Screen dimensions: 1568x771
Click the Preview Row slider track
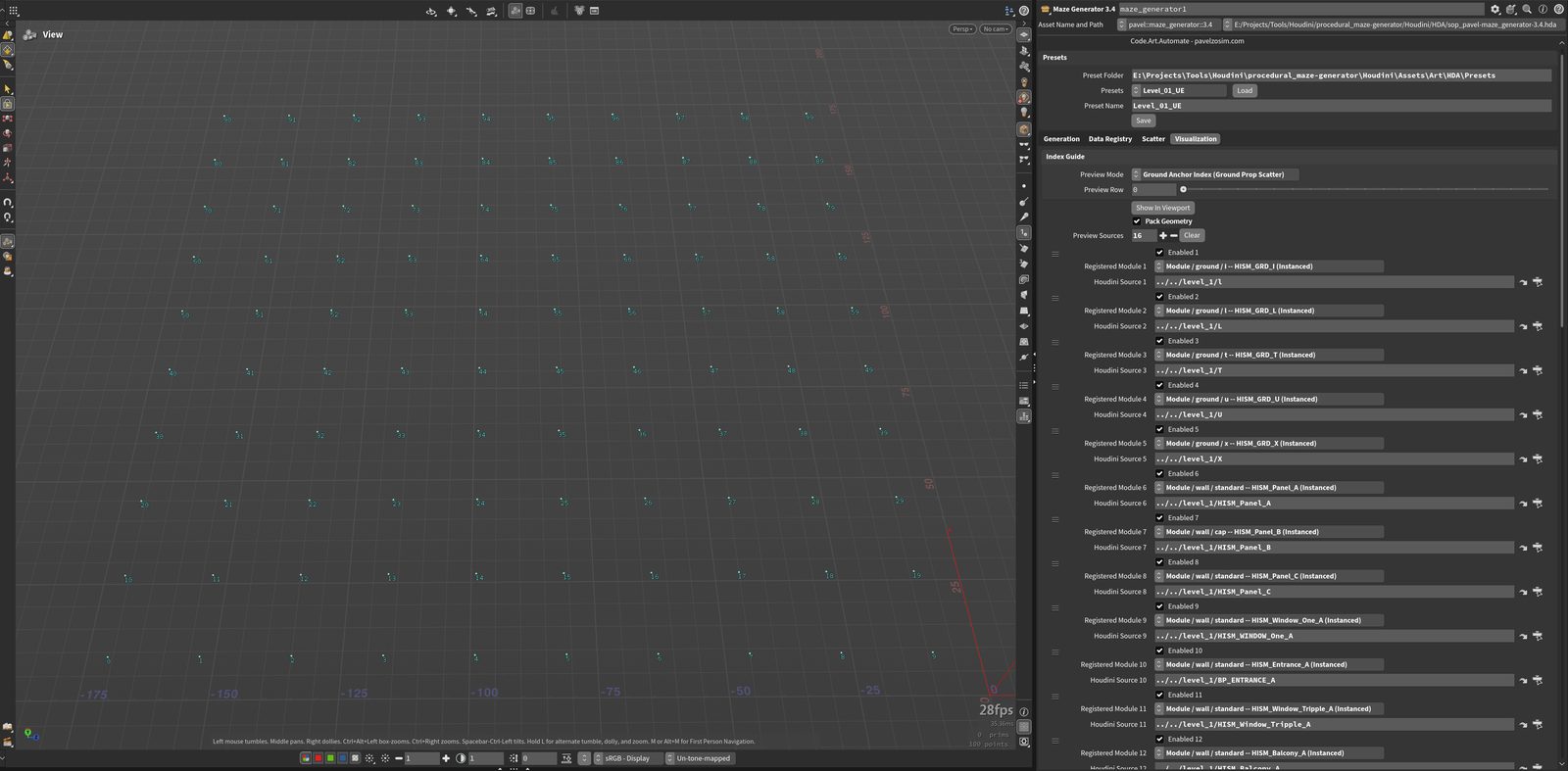(1365, 190)
